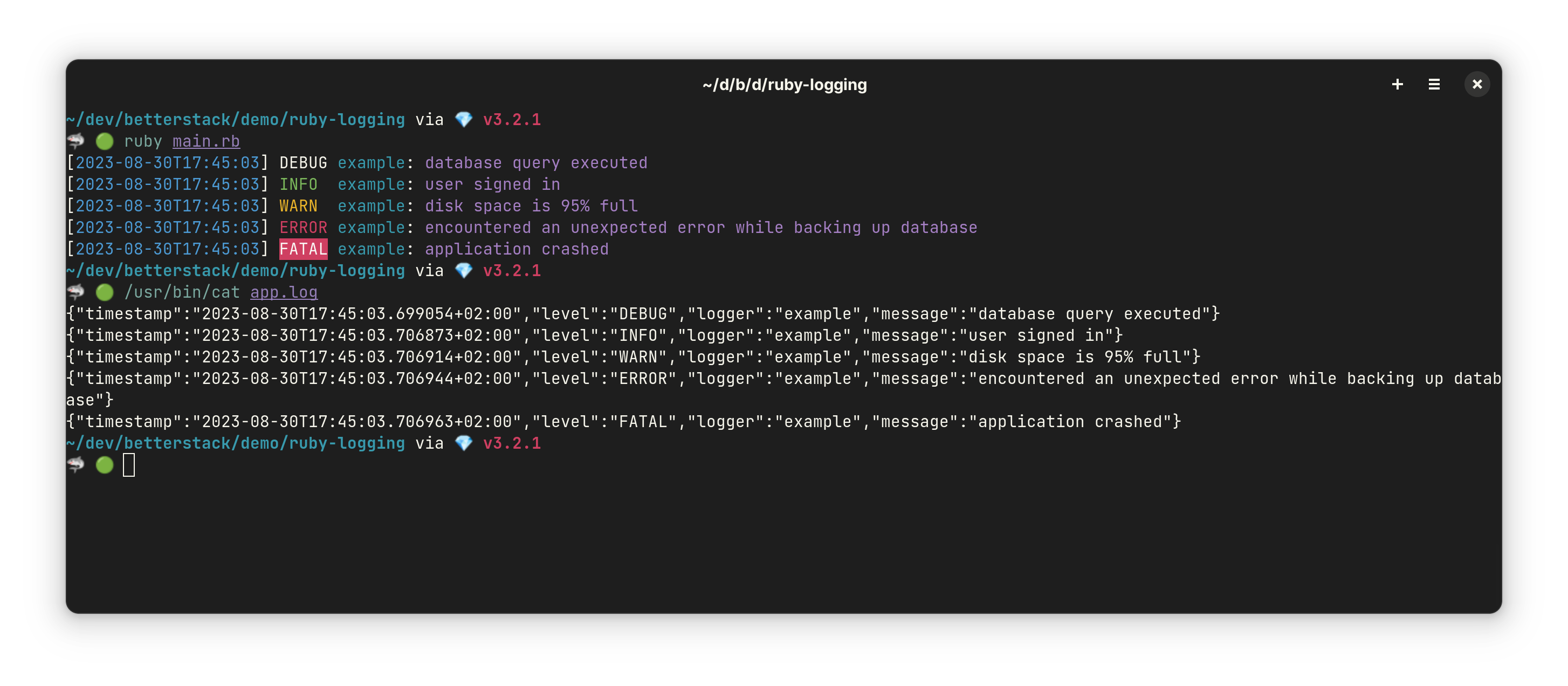This screenshot has height=686, width=1568.
Task: Click the white DEBUG level label
Action: [x=303, y=162]
